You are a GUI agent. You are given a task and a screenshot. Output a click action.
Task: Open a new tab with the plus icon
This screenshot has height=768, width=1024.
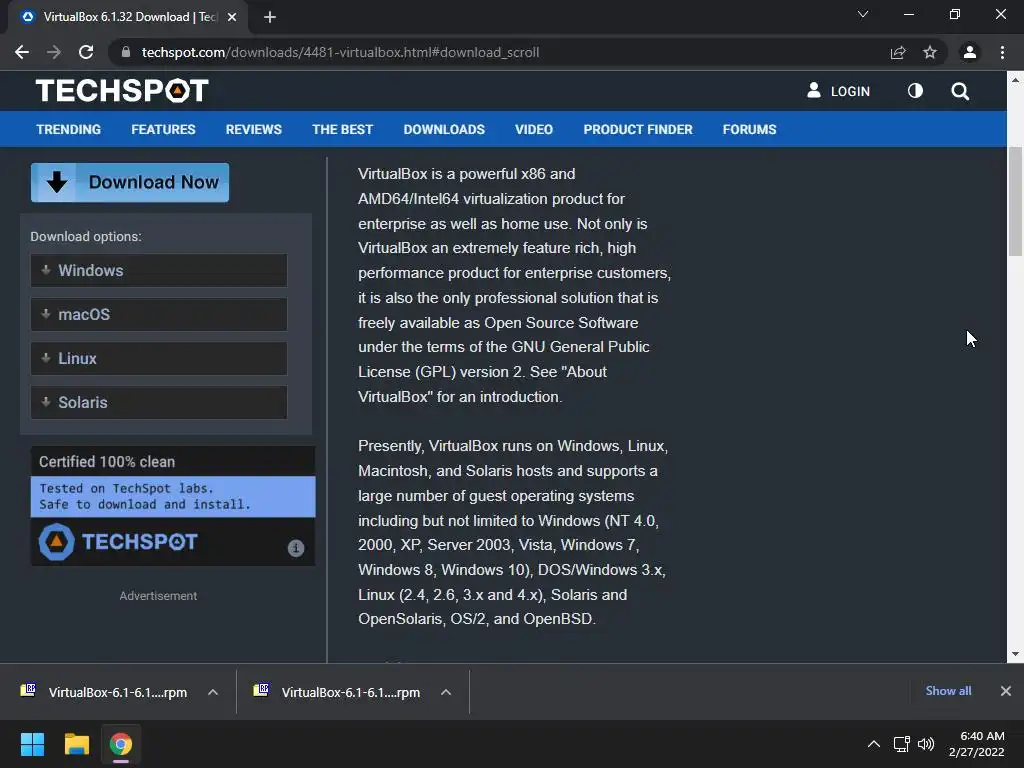pyautogui.click(x=270, y=17)
